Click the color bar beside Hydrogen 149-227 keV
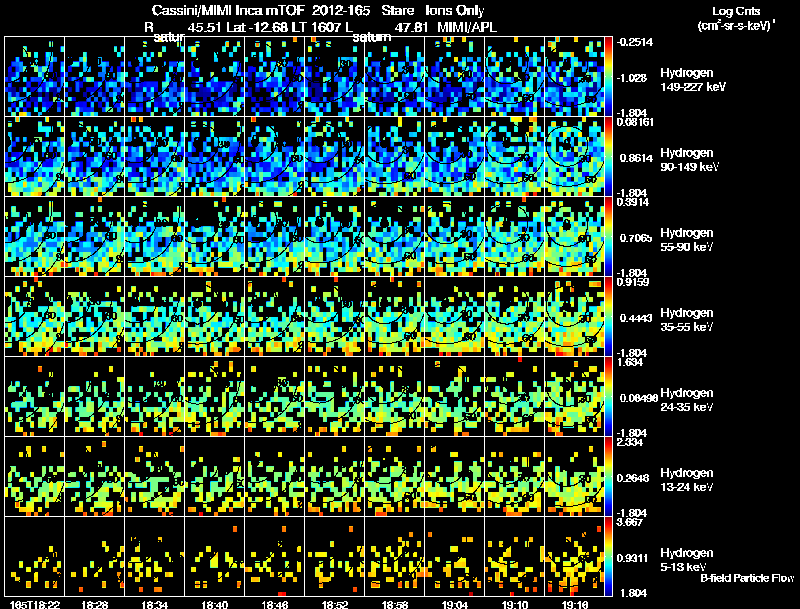The height and width of the screenshot is (609, 800). tap(608, 77)
